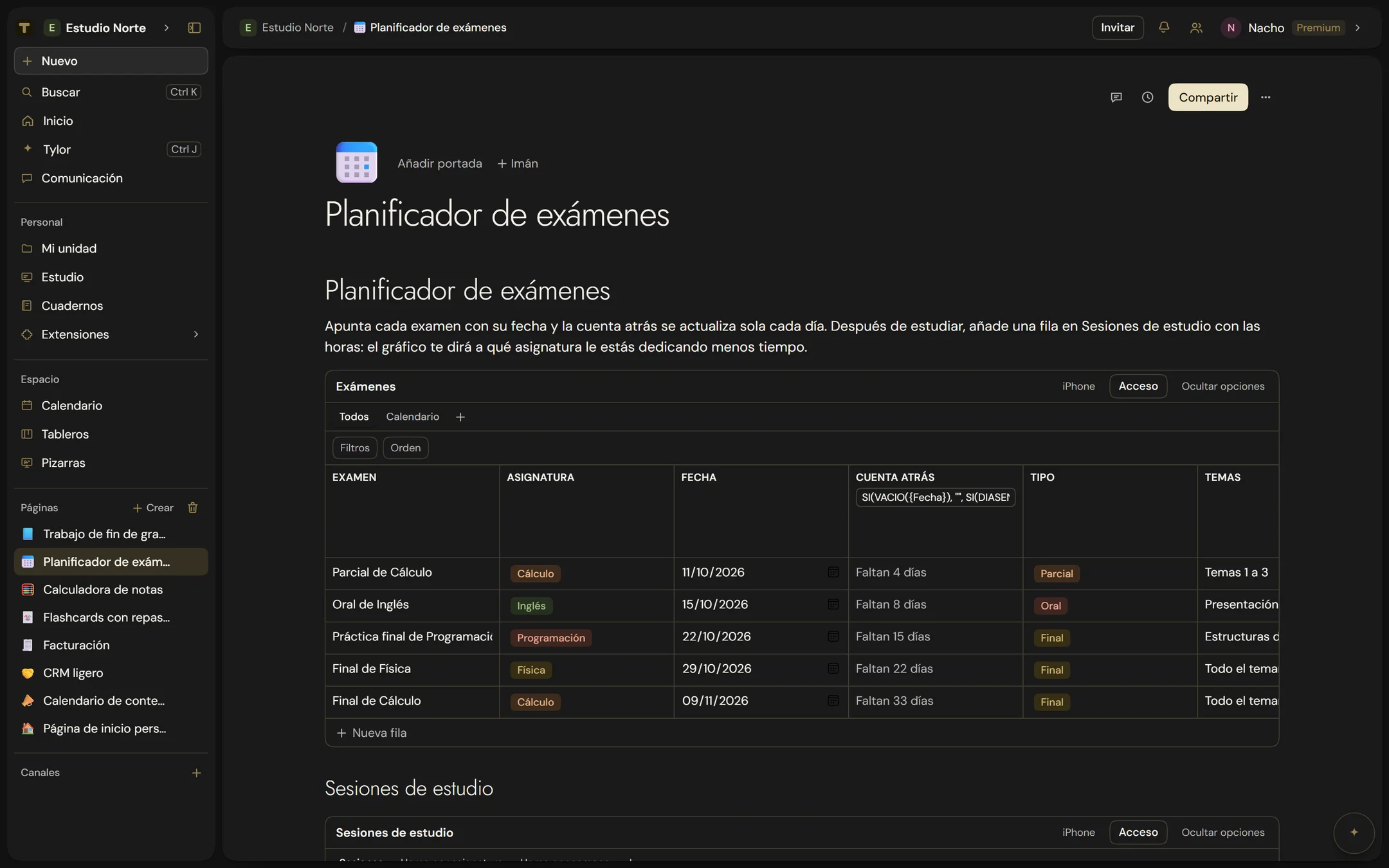This screenshot has height=868, width=1389.
Task: Add a new row with Nueva fila
Action: point(372,733)
